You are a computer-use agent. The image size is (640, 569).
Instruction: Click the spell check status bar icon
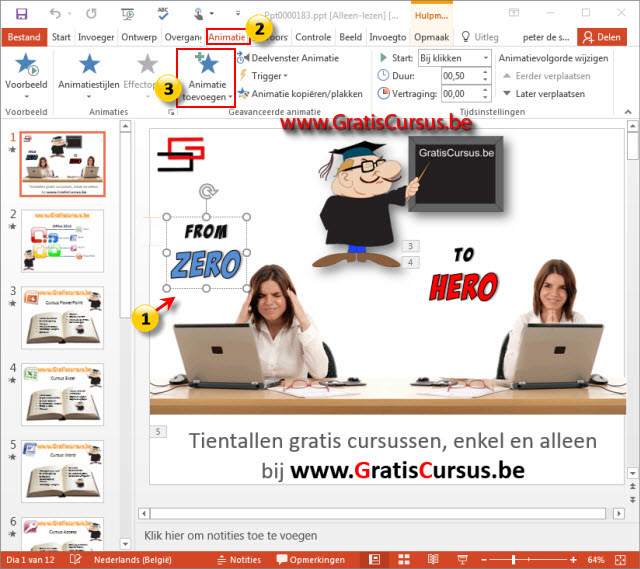pyautogui.click(x=76, y=559)
